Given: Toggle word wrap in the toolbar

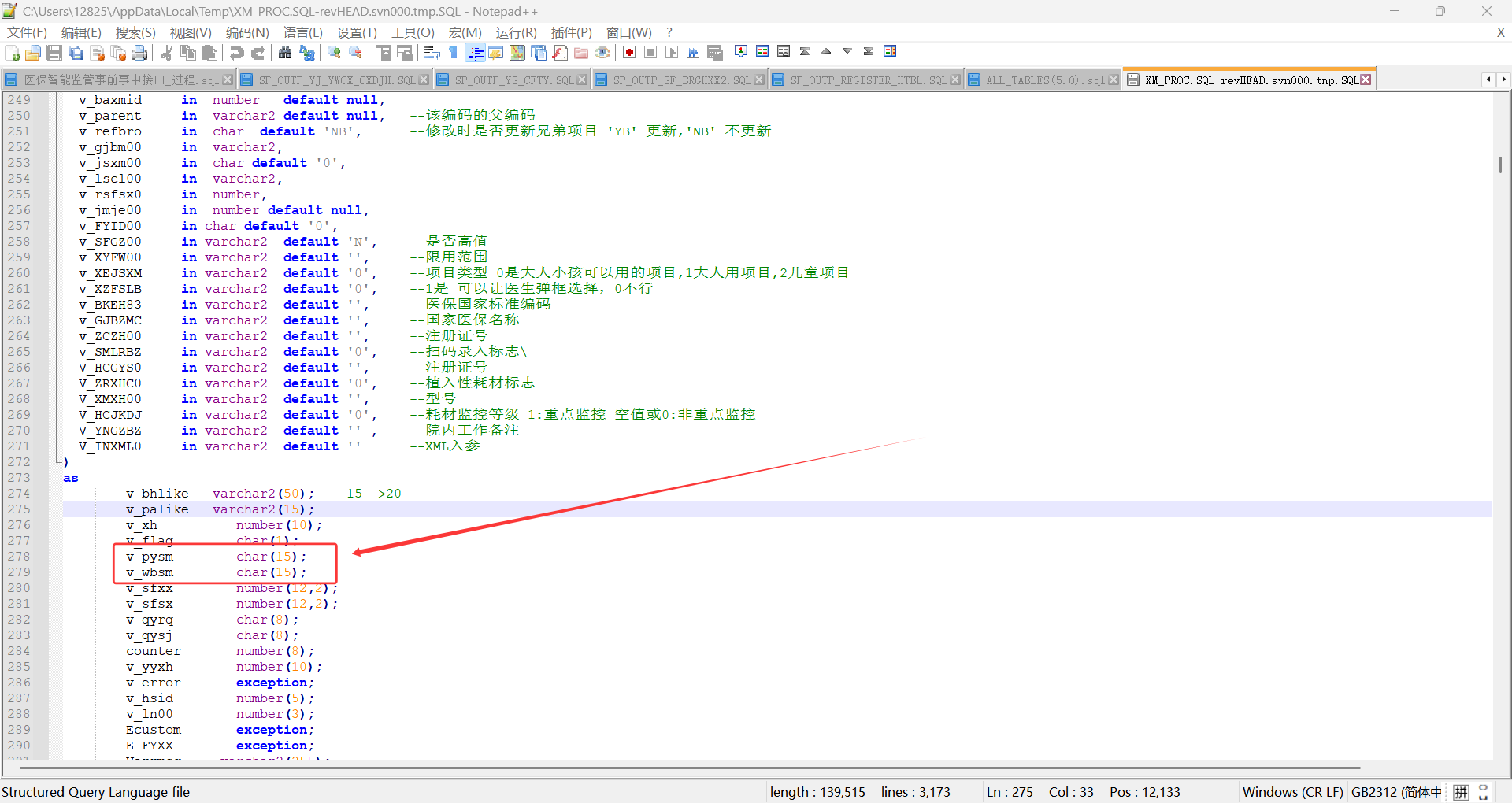Looking at the screenshot, I should click(x=432, y=53).
